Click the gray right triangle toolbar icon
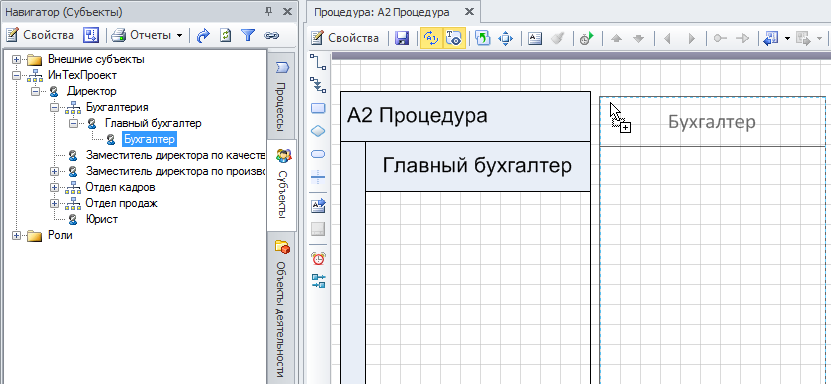This screenshot has height=384, width=831. point(691,38)
